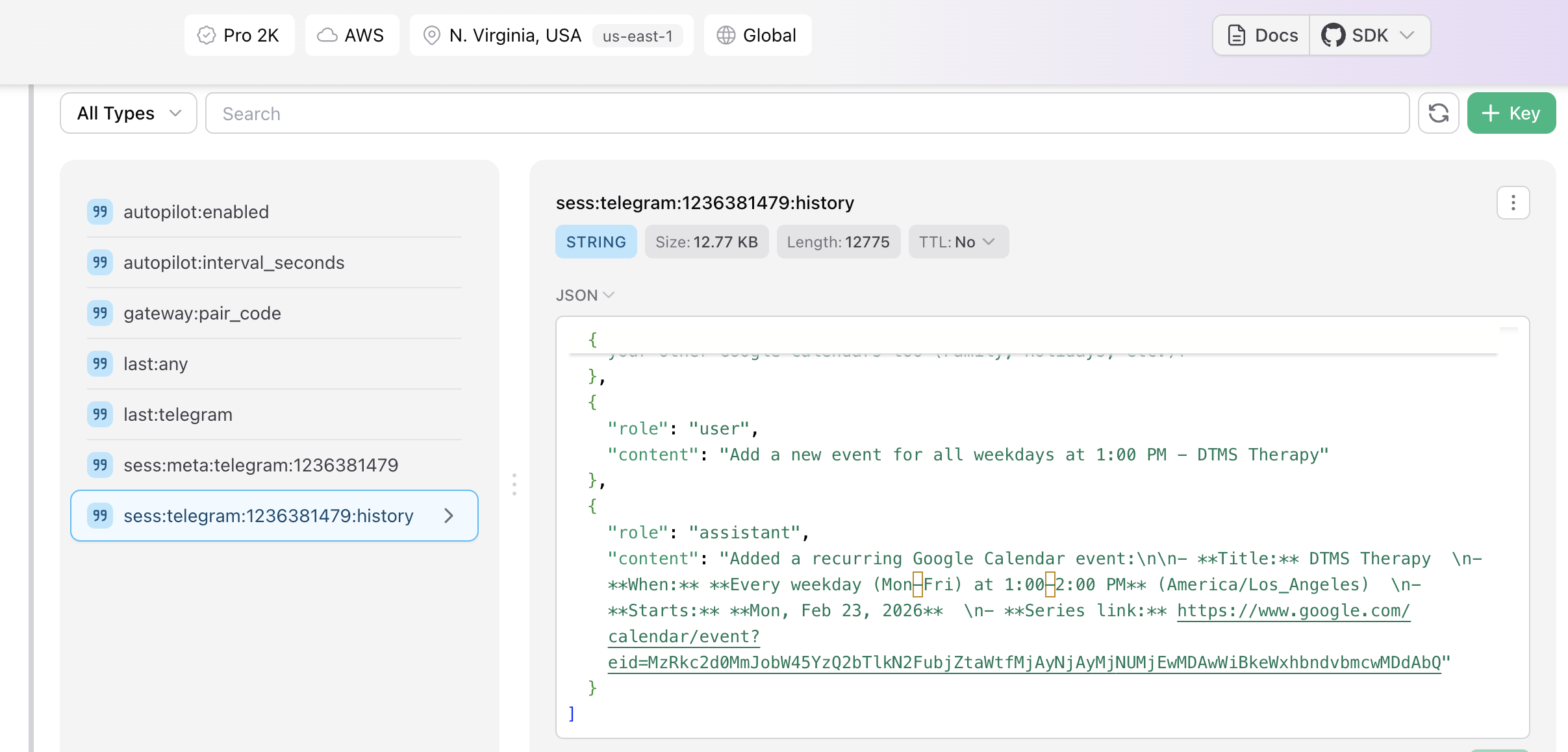Click the location pin icon beside N. Virginia

(432, 35)
